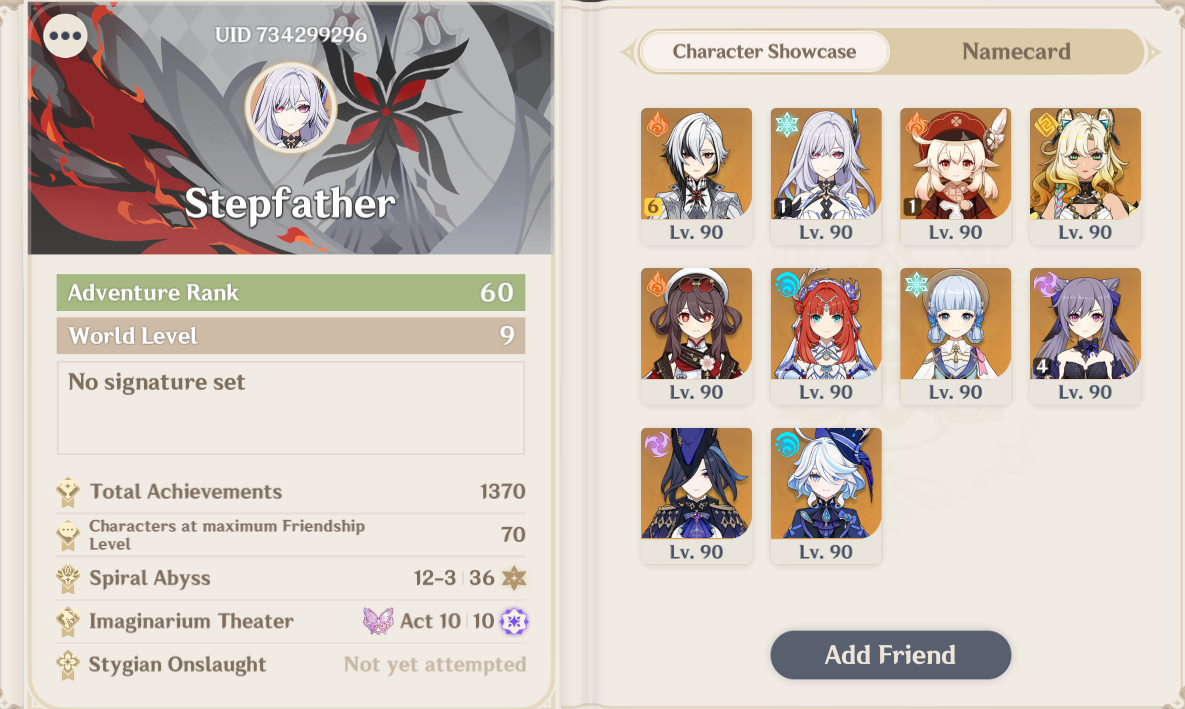Click the empty signature box
Image resolution: width=1185 pixels, height=709 pixels.
pyautogui.click(x=291, y=408)
